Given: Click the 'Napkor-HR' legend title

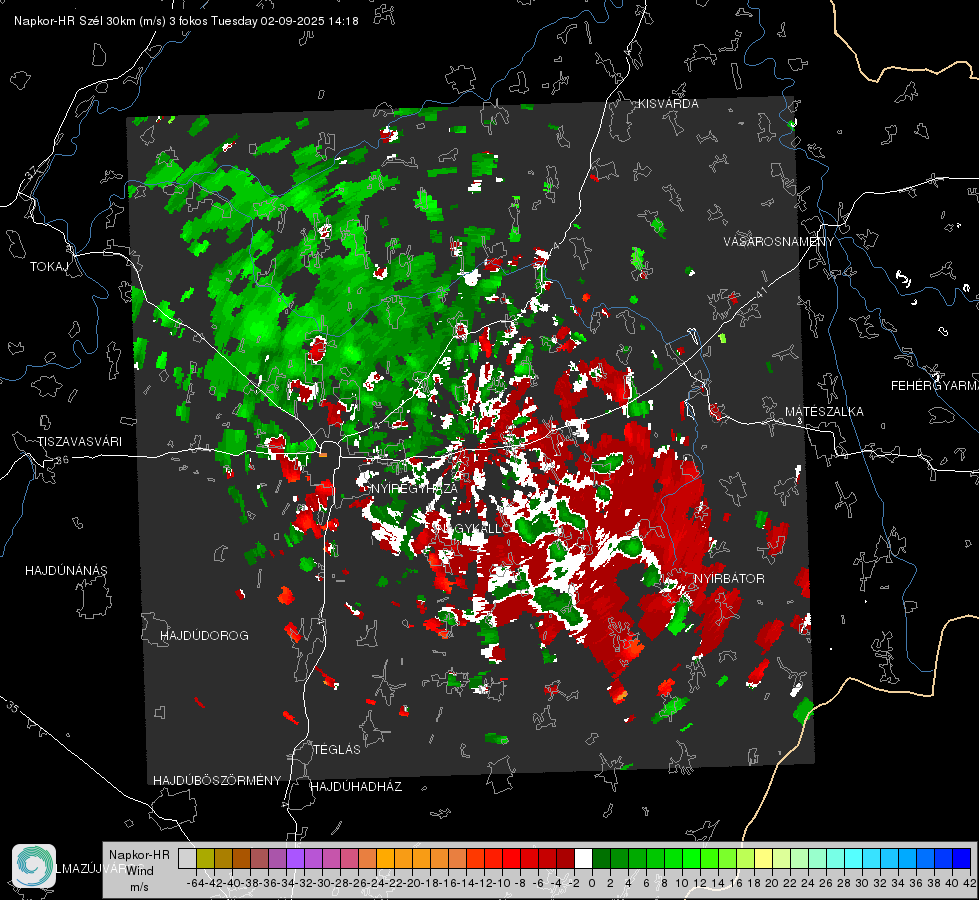Looking at the screenshot, I should click(x=139, y=855).
